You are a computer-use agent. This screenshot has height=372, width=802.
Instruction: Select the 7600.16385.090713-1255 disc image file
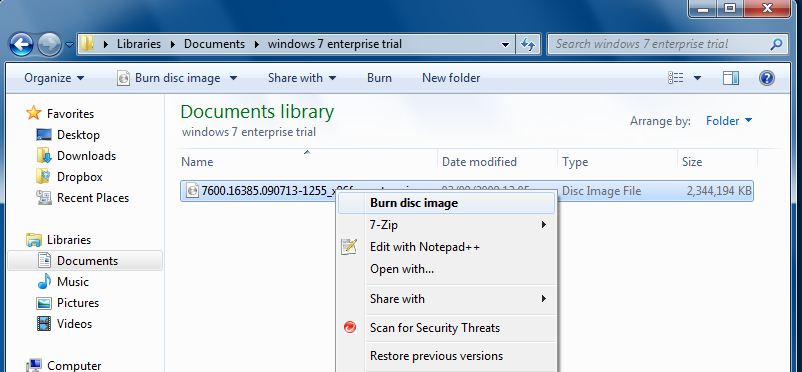click(x=466, y=191)
